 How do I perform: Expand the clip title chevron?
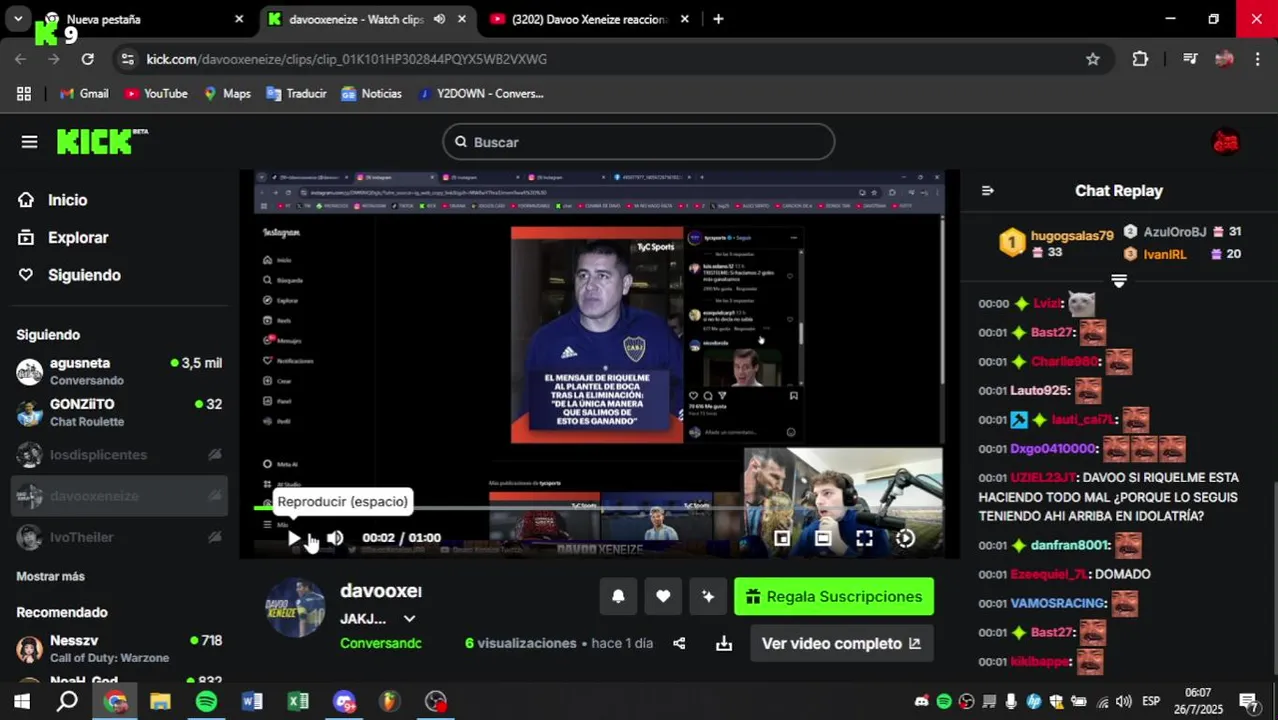click(409, 619)
